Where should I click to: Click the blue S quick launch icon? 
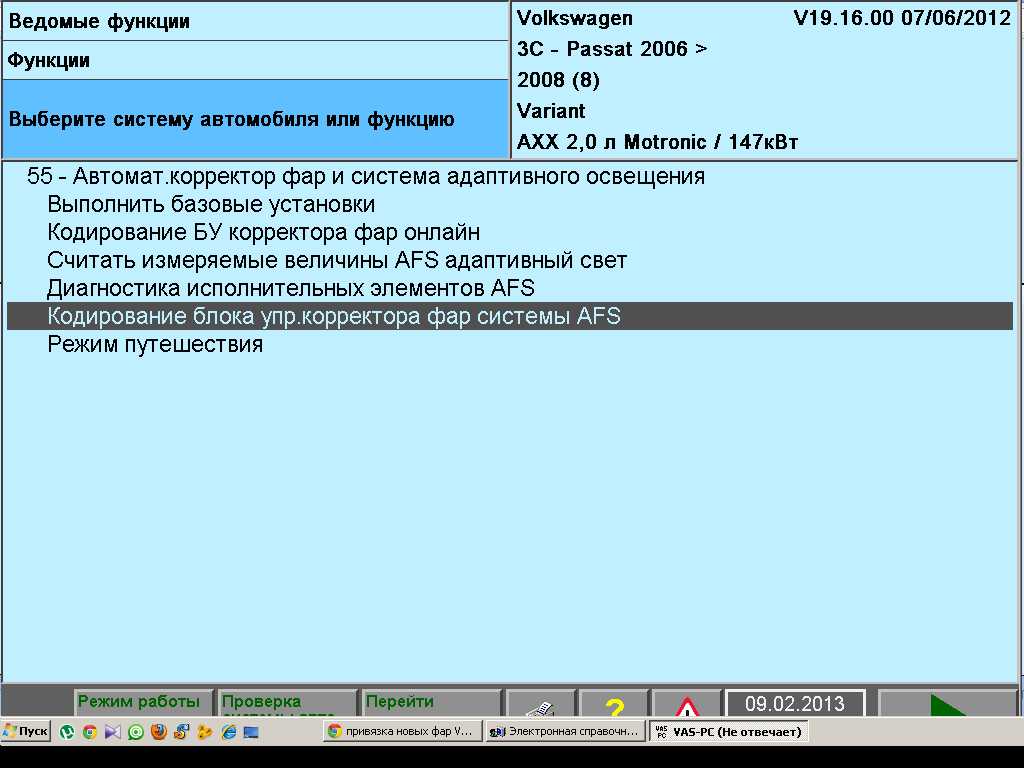pos(182,732)
